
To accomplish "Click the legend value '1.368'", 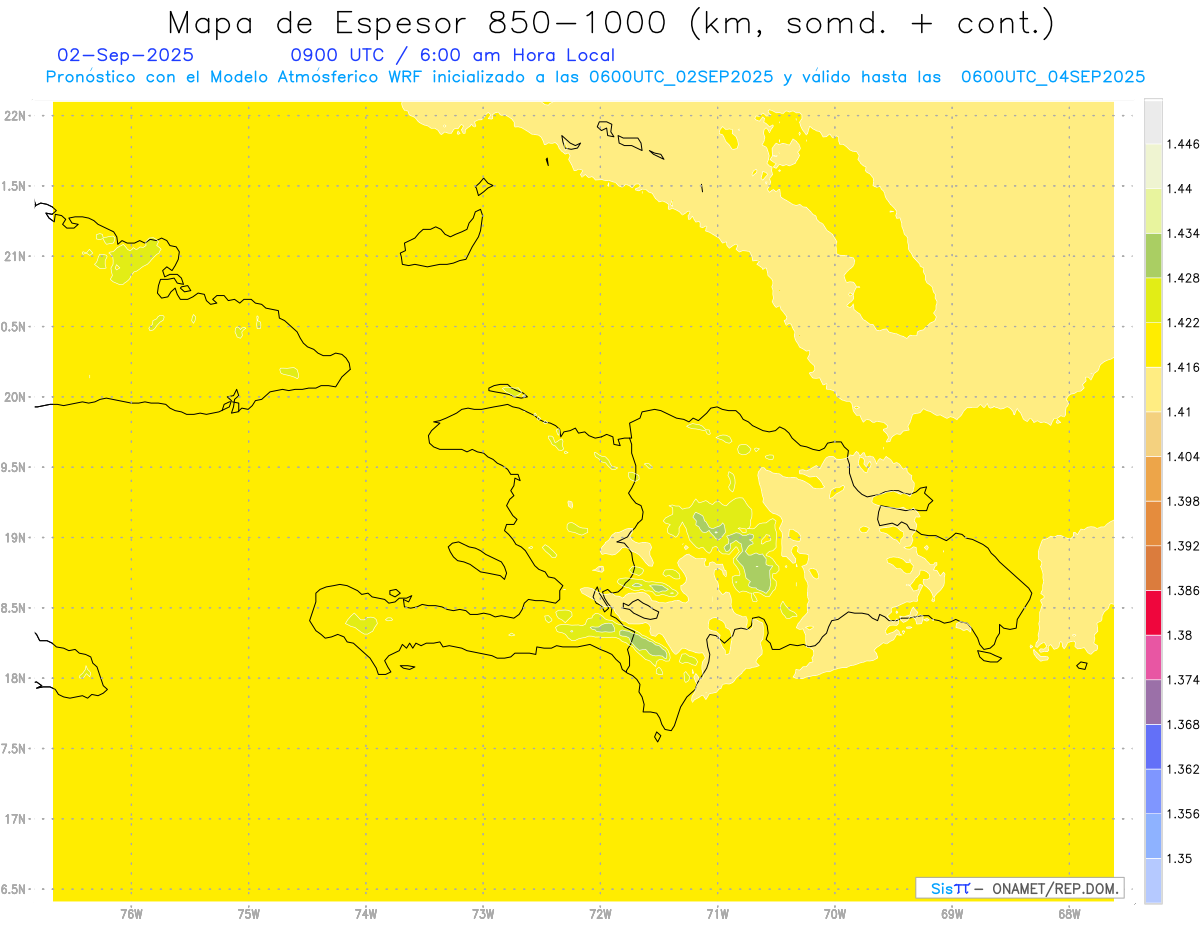I will point(1183,724).
